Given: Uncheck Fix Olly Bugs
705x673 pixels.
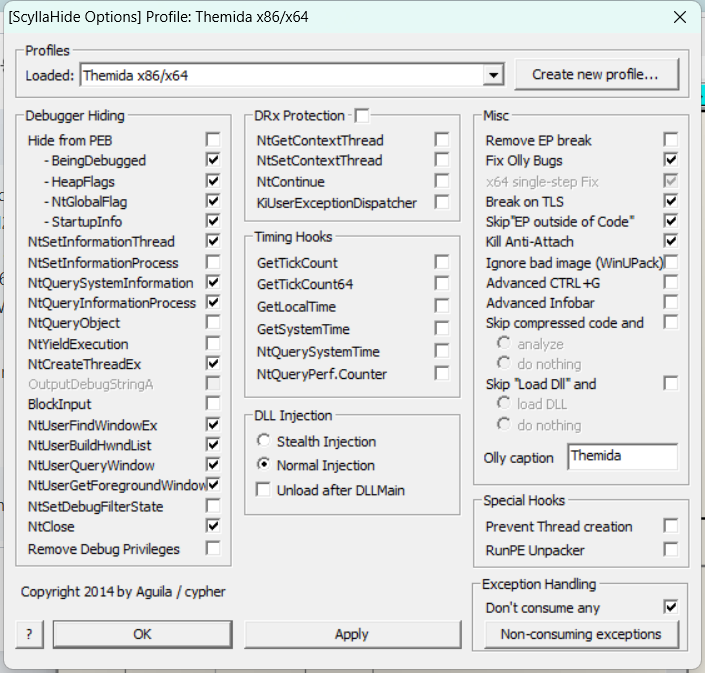Looking at the screenshot, I should click(671, 160).
